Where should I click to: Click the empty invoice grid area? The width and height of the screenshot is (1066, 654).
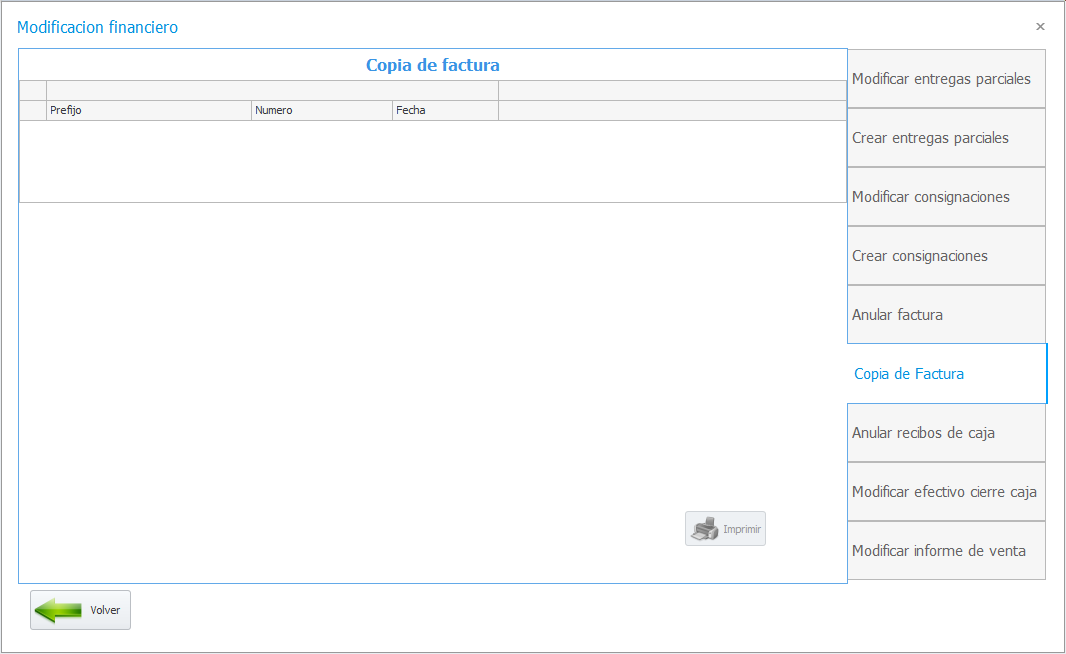[432, 161]
